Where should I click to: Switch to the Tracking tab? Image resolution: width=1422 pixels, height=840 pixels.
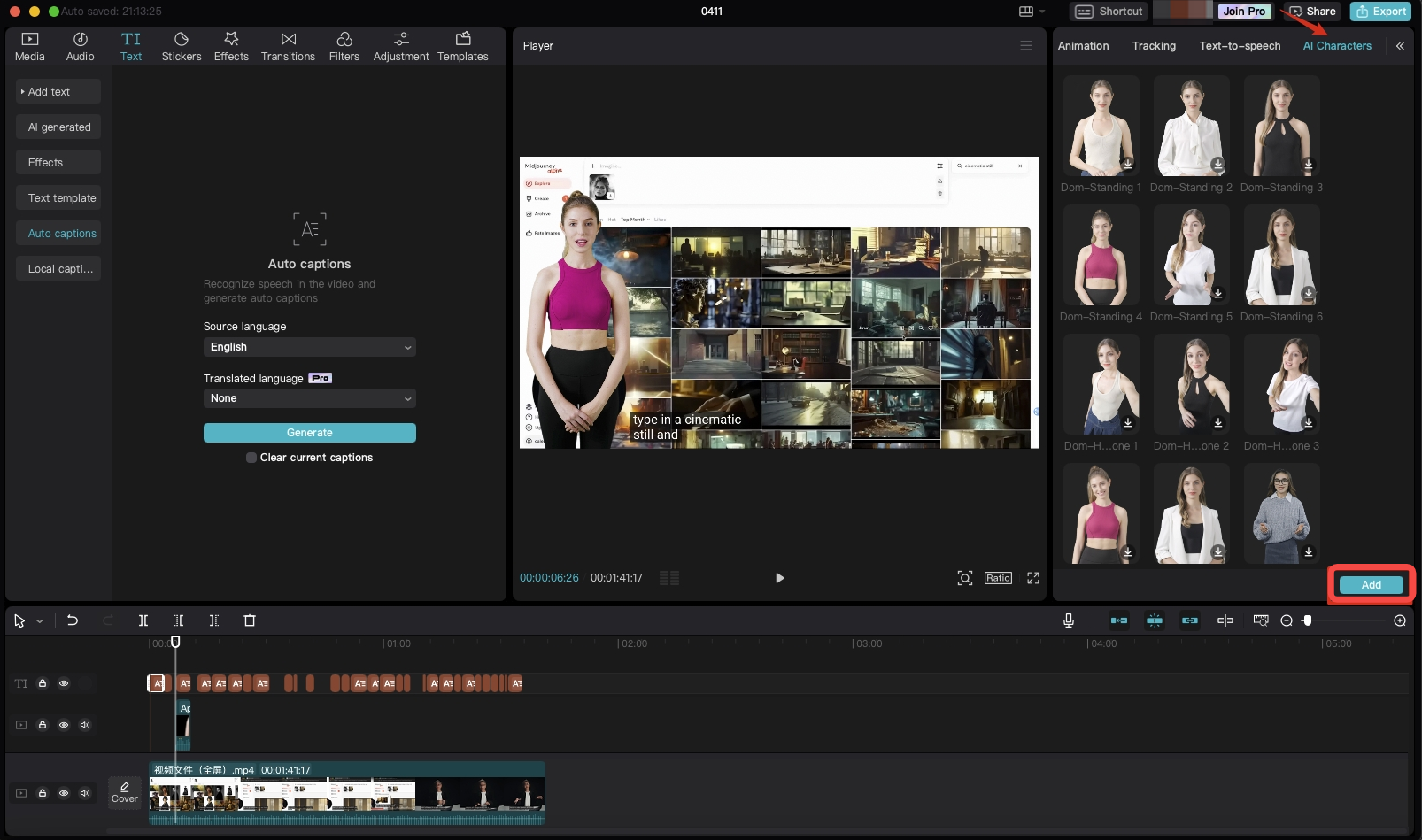1153,46
